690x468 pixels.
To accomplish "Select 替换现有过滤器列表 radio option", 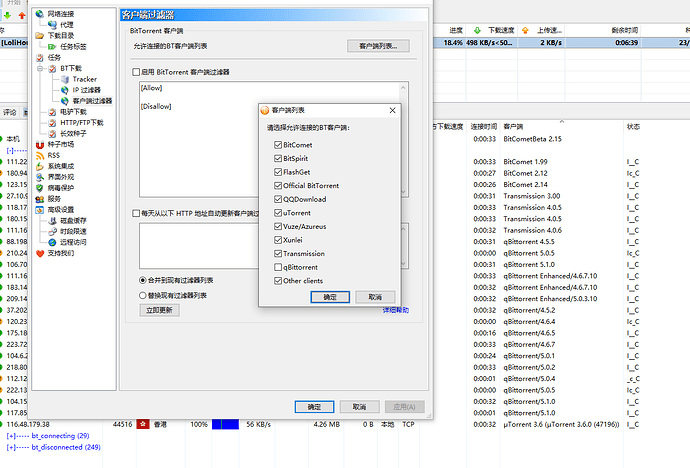I will pos(143,295).
